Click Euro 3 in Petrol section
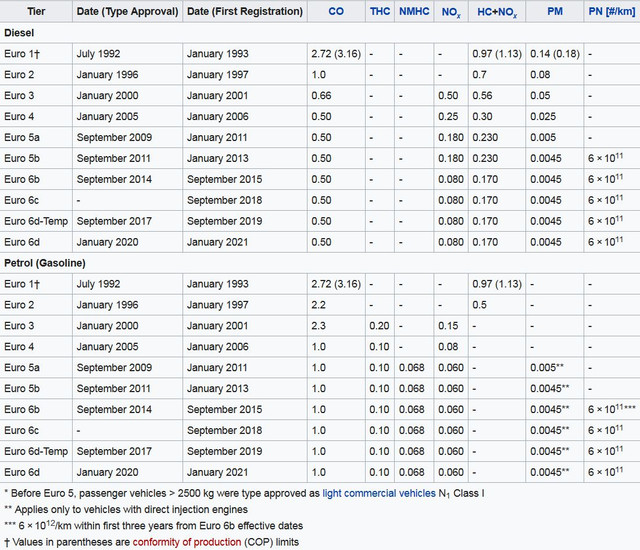Image resolution: width=640 pixels, height=550 pixels. (19, 326)
